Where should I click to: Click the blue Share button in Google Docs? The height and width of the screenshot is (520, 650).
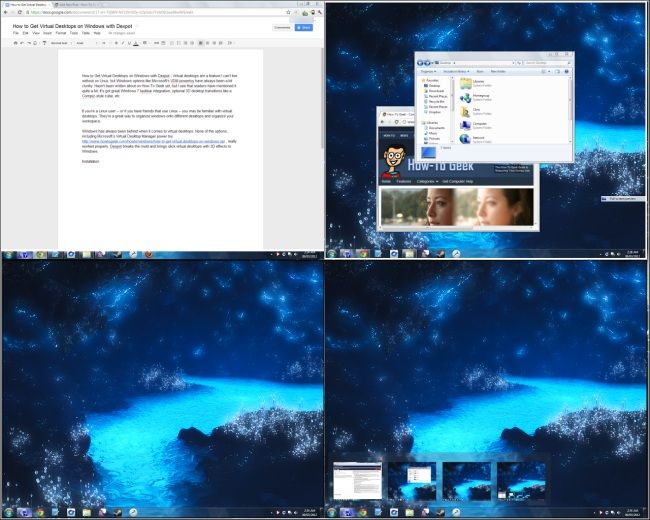[x=304, y=27]
